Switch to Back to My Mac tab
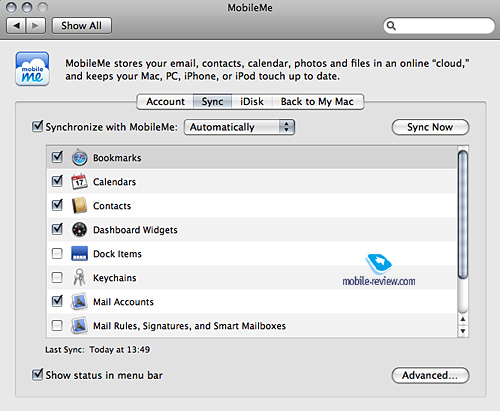This screenshot has width=500, height=411. 317,101
